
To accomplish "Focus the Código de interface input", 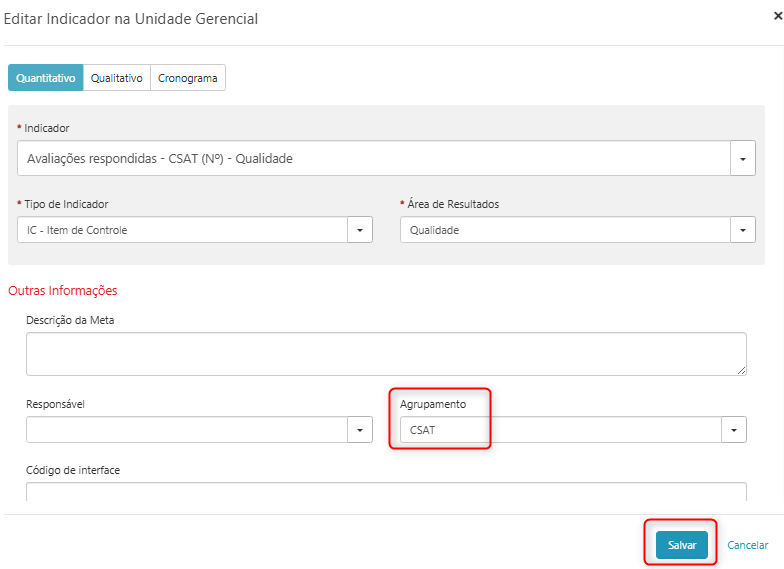I will click(385, 491).
